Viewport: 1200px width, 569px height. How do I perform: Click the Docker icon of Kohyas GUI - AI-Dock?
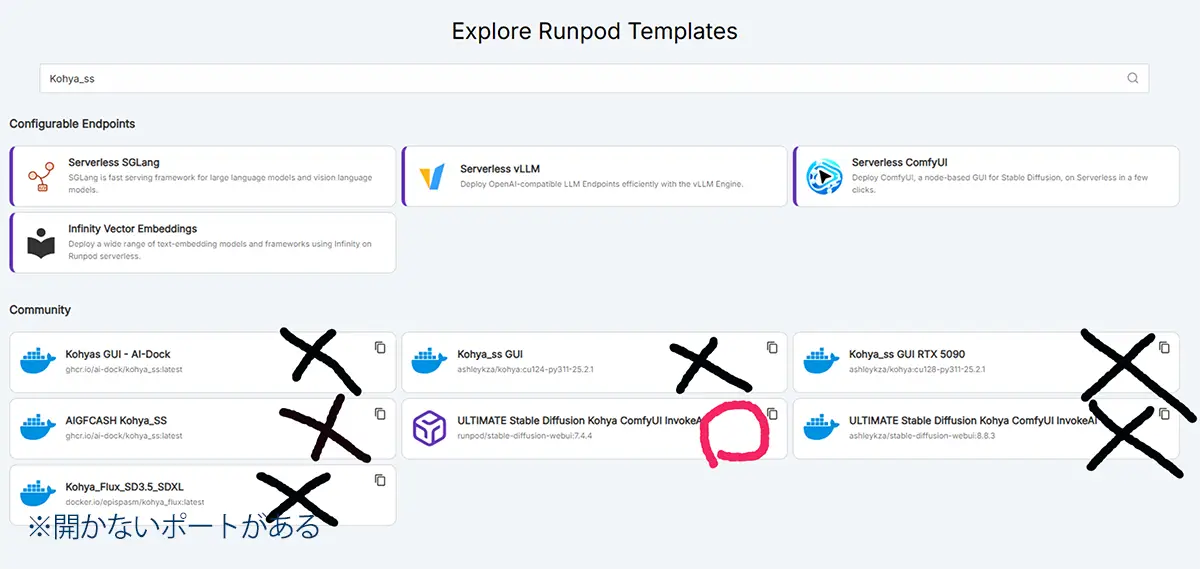pyautogui.click(x=40, y=362)
